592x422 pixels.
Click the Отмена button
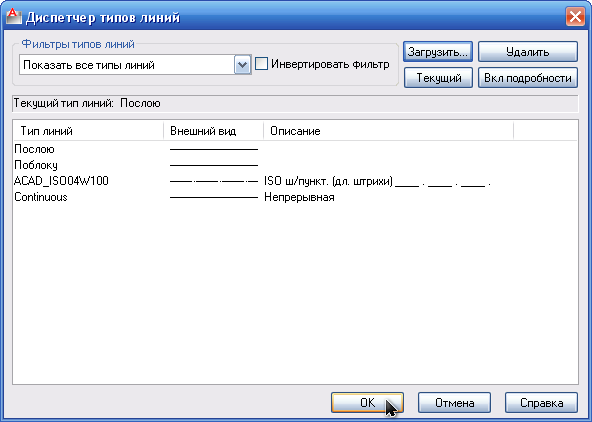pos(454,403)
